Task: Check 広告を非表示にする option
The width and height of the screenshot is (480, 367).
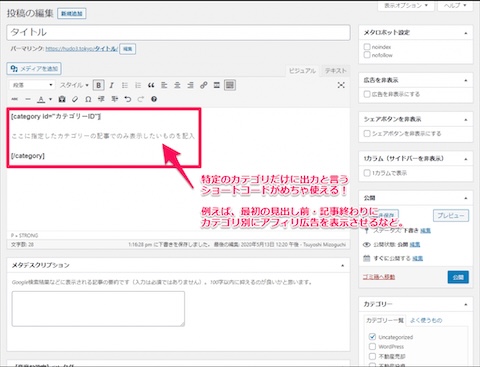Action: pyautogui.click(x=367, y=94)
